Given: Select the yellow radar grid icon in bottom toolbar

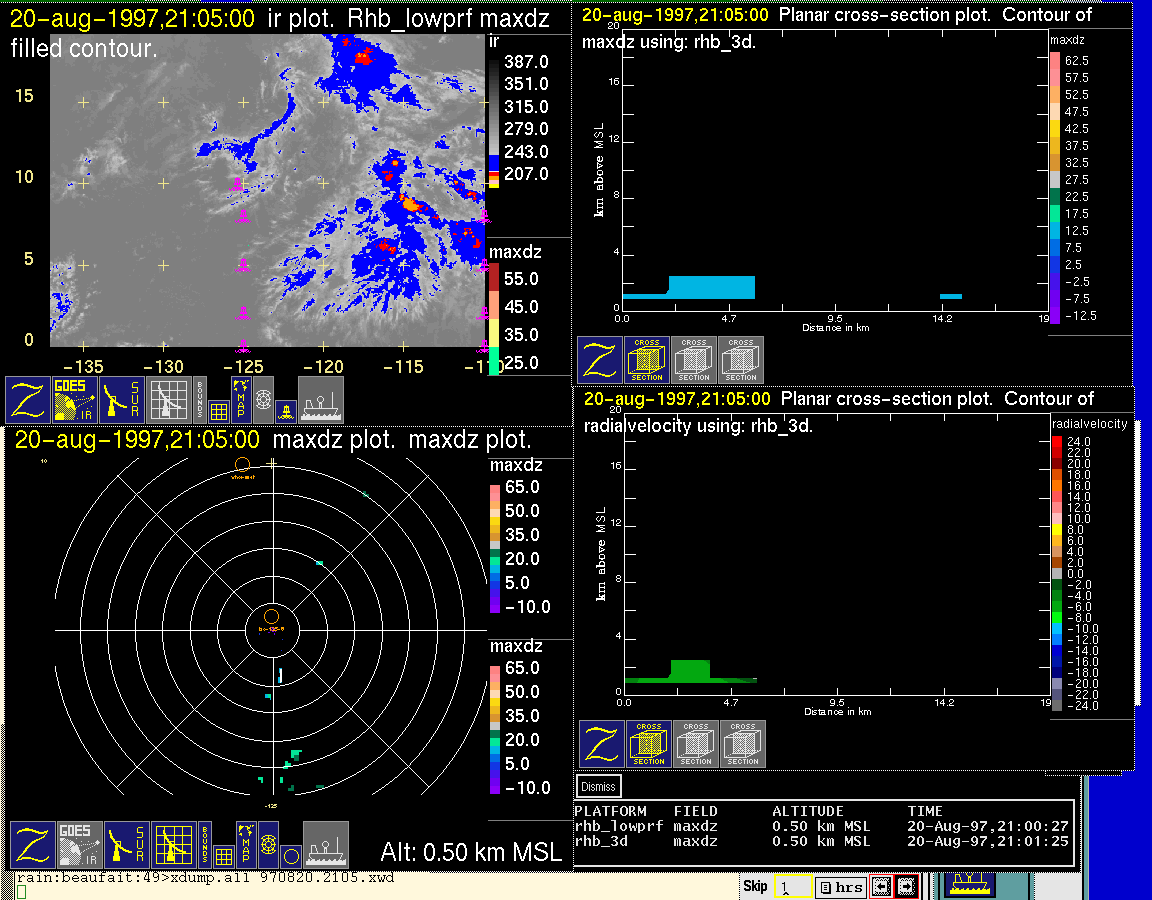Looking at the screenshot, I should [x=172, y=845].
